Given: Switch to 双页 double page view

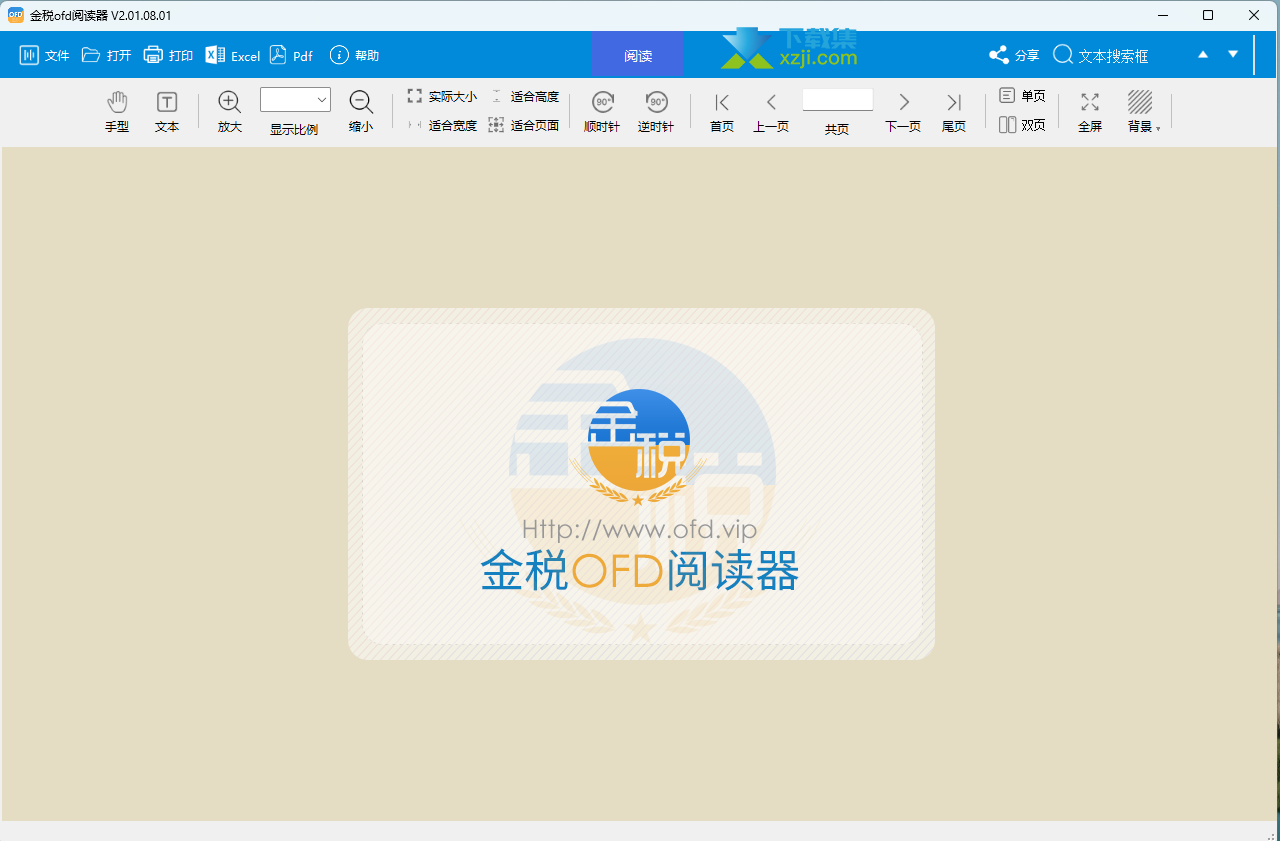Looking at the screenshot, I should coord(1022,125).
